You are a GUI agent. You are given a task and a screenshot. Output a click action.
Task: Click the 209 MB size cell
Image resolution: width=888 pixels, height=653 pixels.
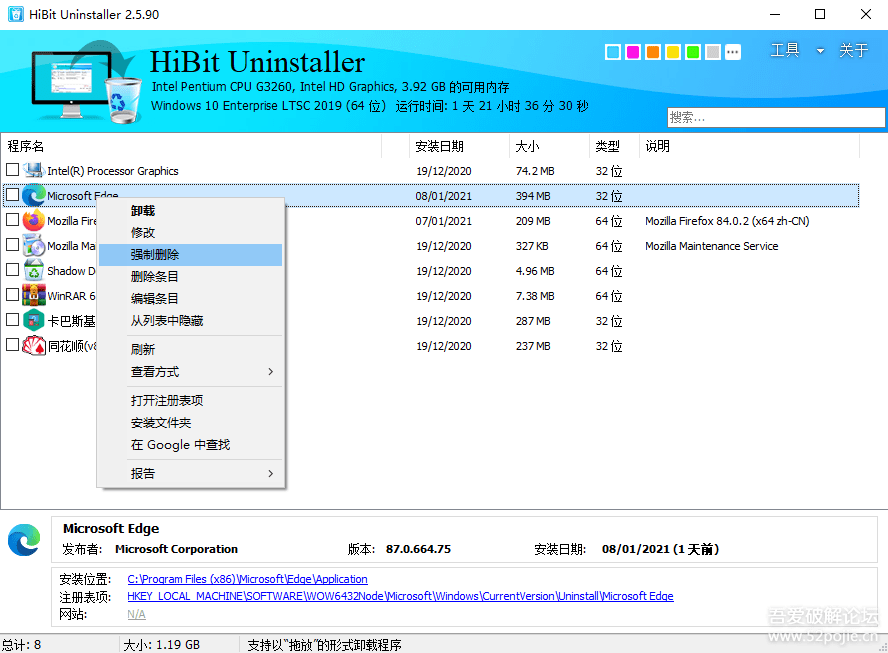pos(533,221)
